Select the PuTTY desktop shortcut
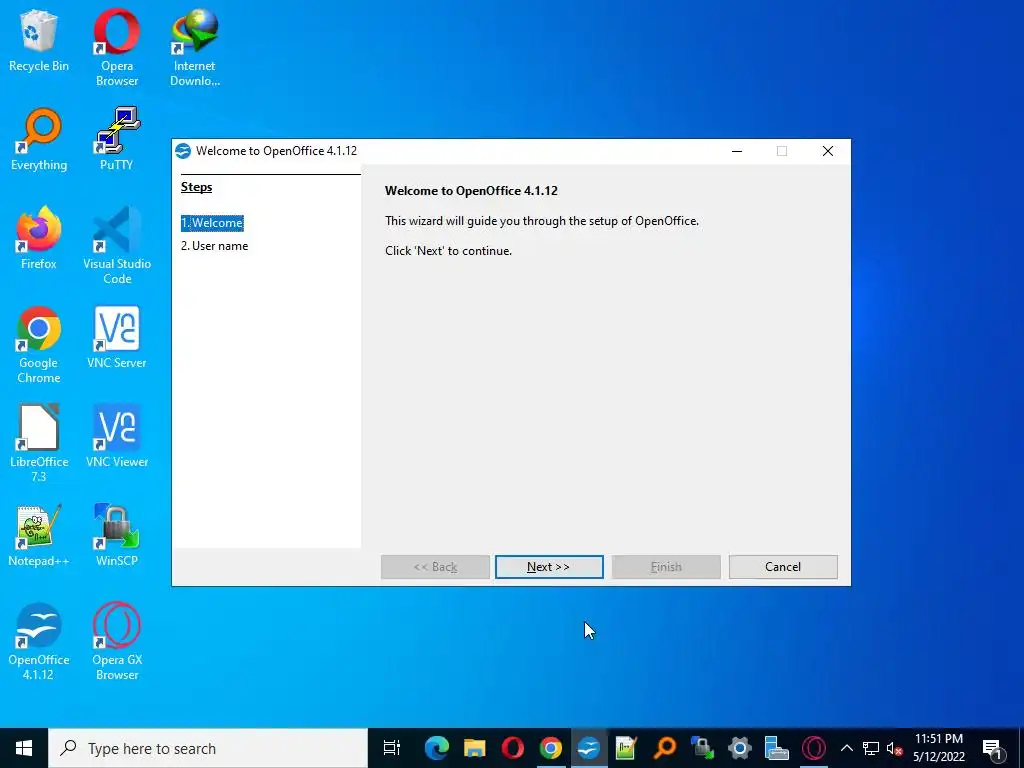 [117, 139]
